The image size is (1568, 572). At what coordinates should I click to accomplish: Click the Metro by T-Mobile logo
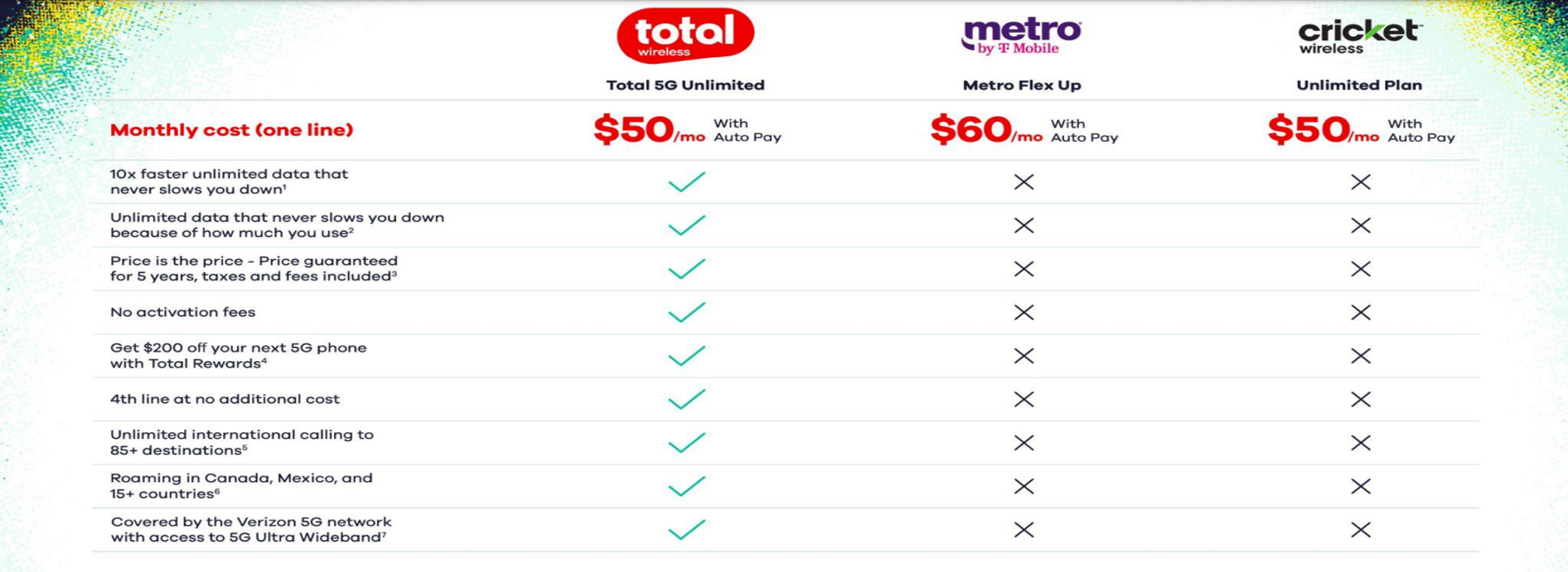click(x=1021, y=36)
